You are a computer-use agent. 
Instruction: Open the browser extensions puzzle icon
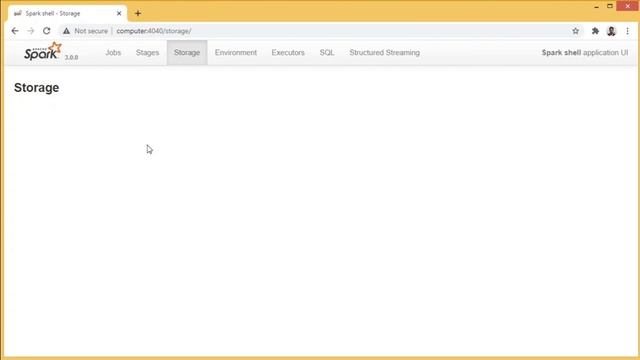point(595,31)
